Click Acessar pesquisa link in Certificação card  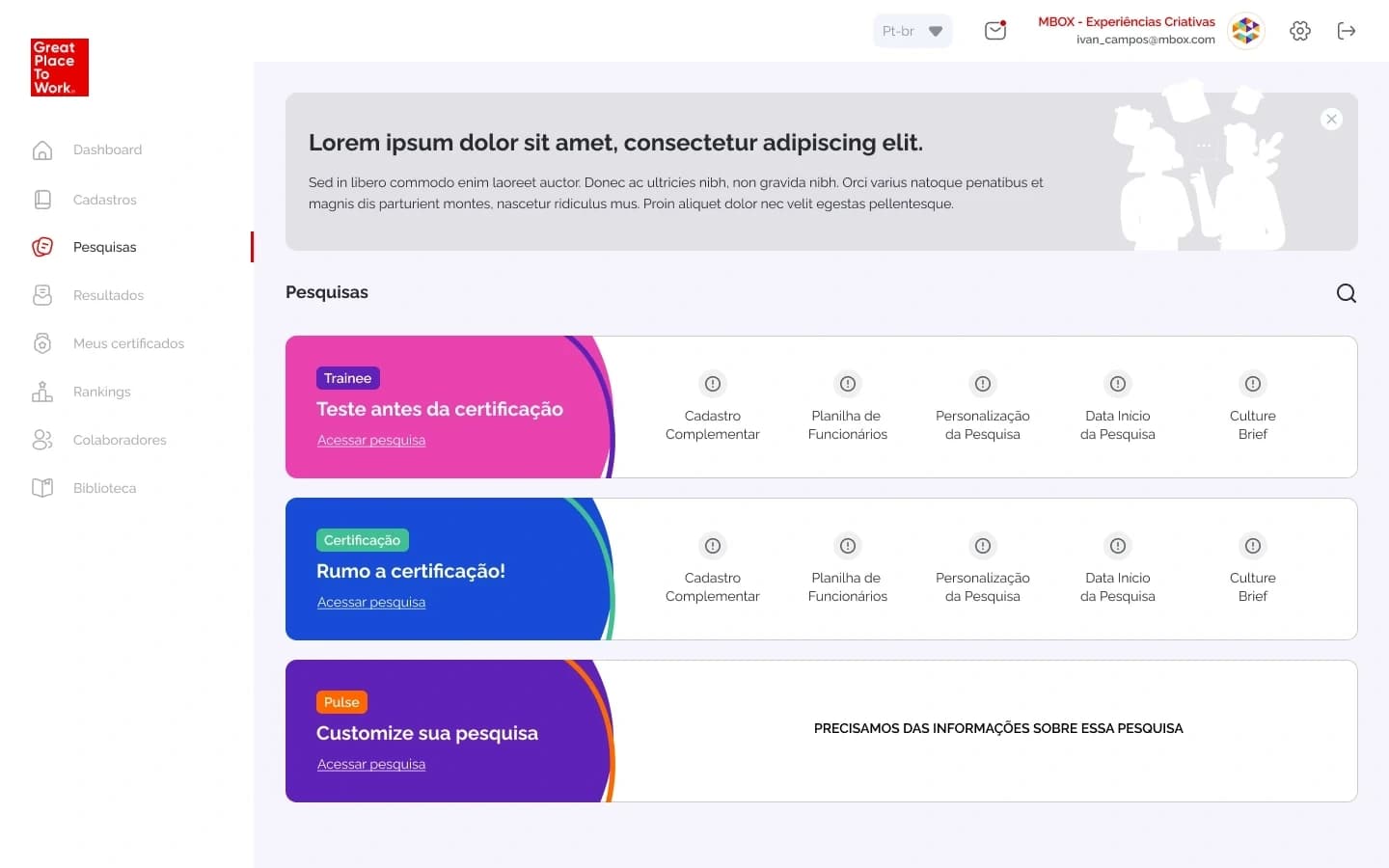click(371, 602)
